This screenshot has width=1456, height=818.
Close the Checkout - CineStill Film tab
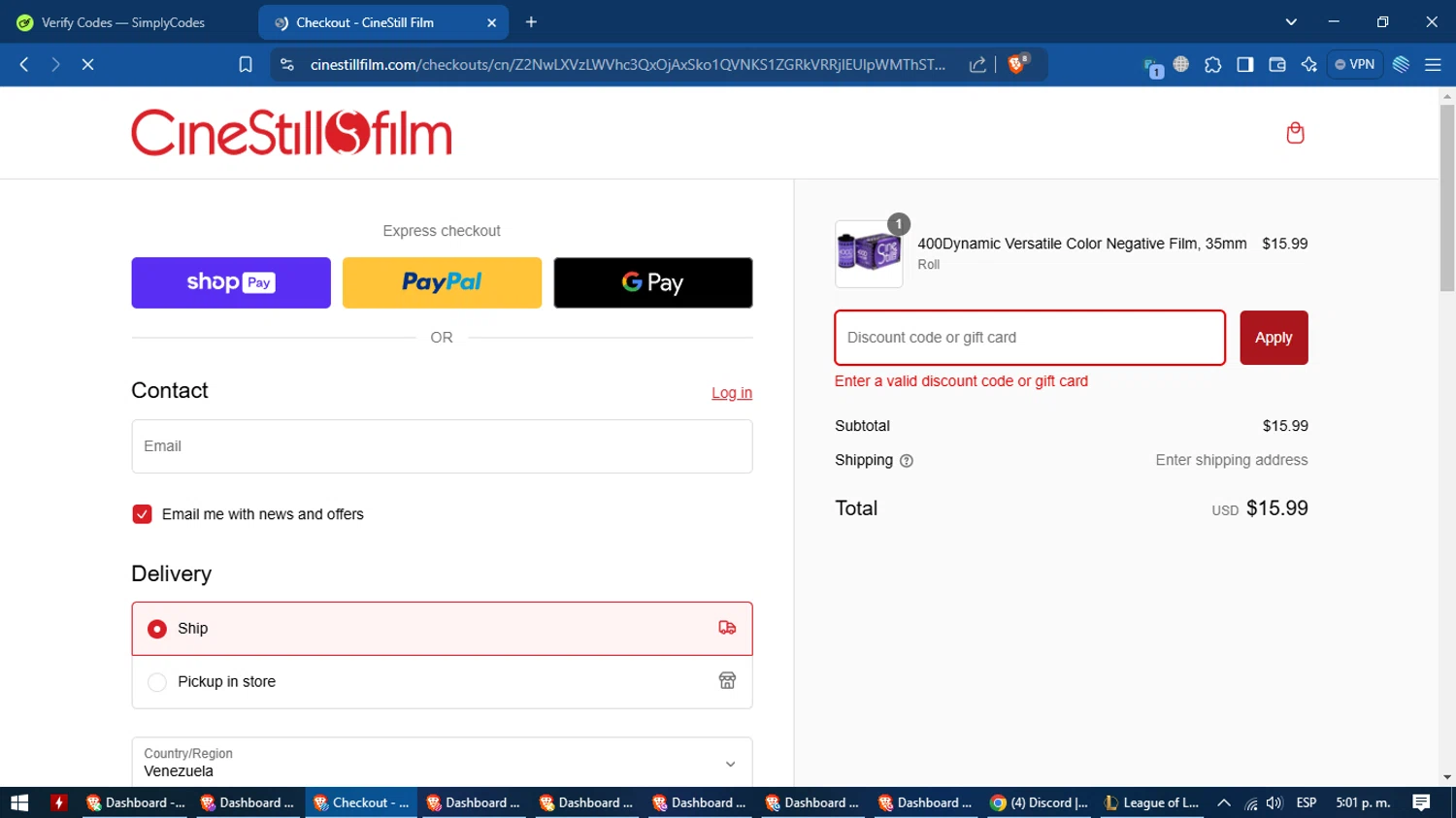point(491,22)
